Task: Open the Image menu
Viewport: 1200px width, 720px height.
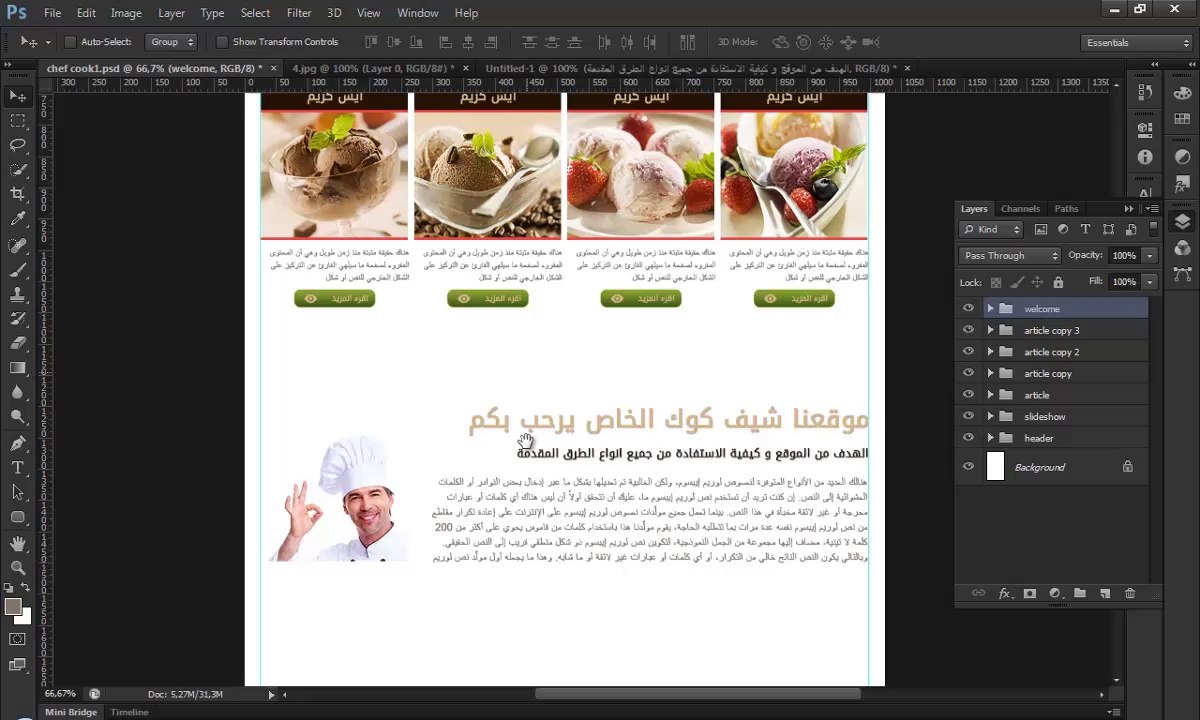Action: (126, 13)
